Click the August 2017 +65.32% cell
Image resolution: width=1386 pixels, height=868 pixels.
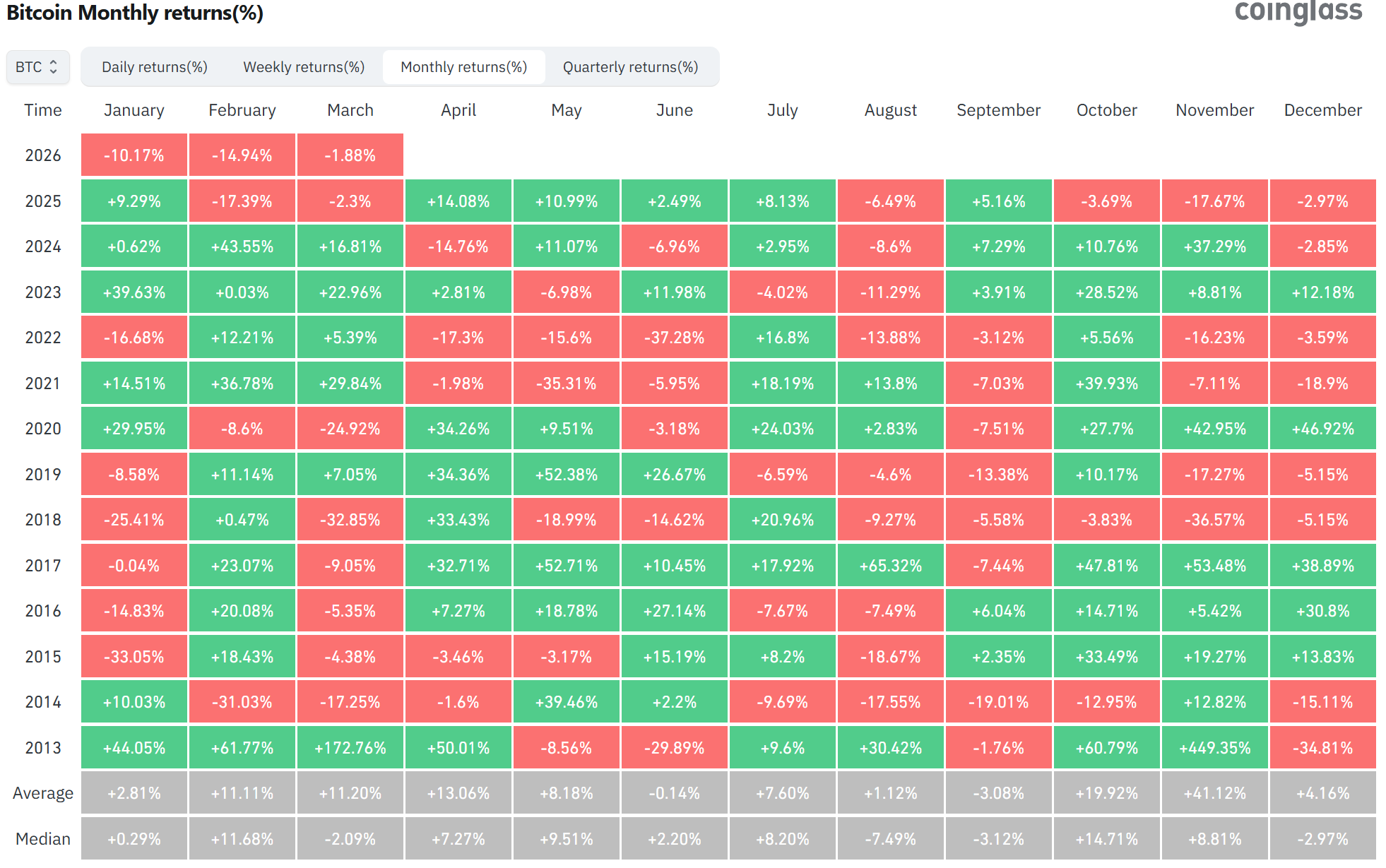(x=890, y=566)
